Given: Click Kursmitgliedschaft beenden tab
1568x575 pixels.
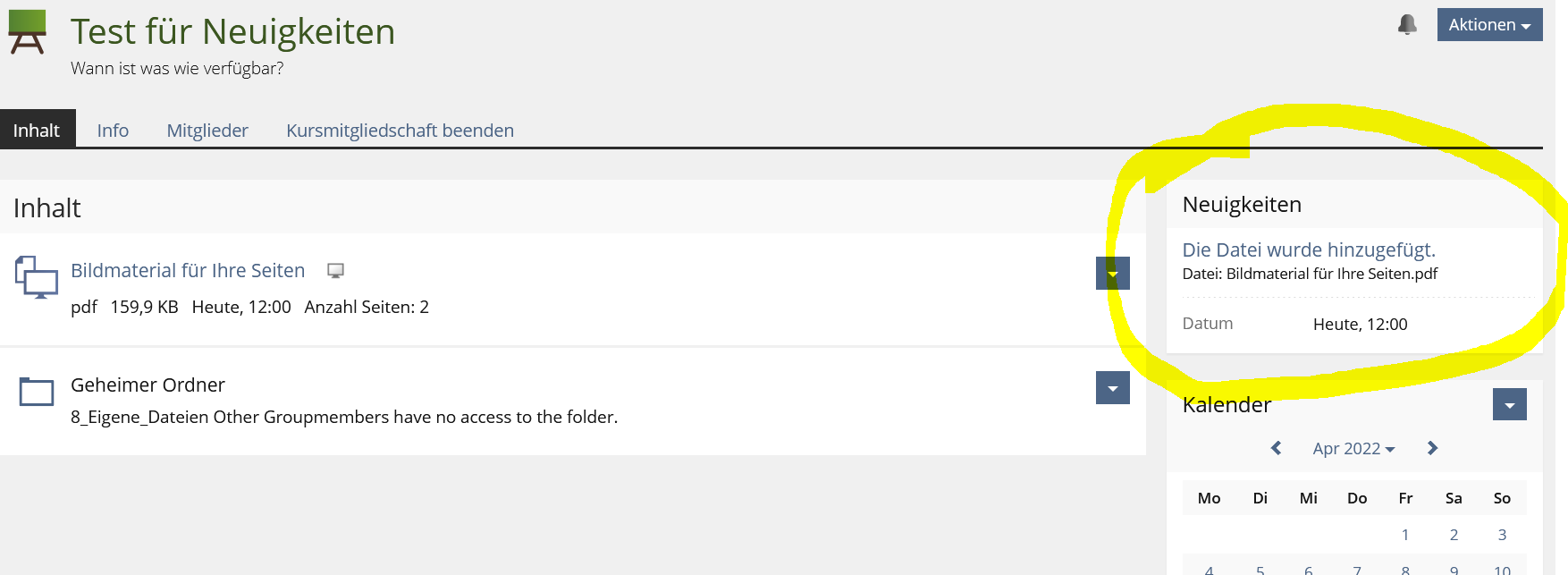Looking at the screenshot, I should (400, 131).
